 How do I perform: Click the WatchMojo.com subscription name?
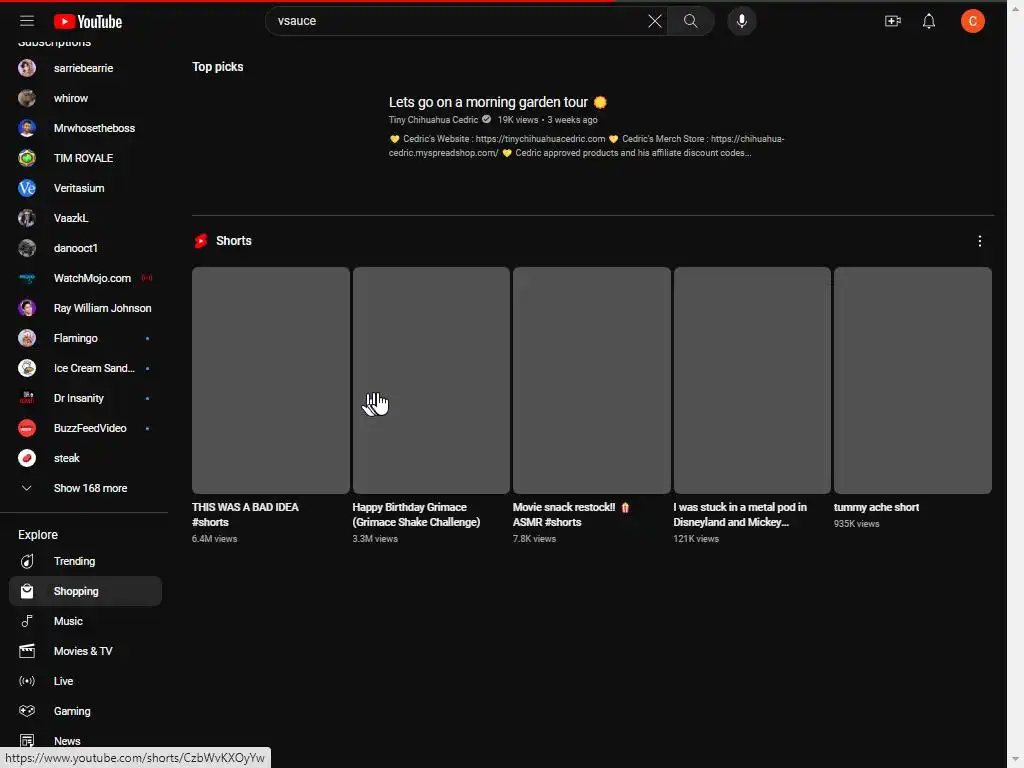[x=92, y=278]
